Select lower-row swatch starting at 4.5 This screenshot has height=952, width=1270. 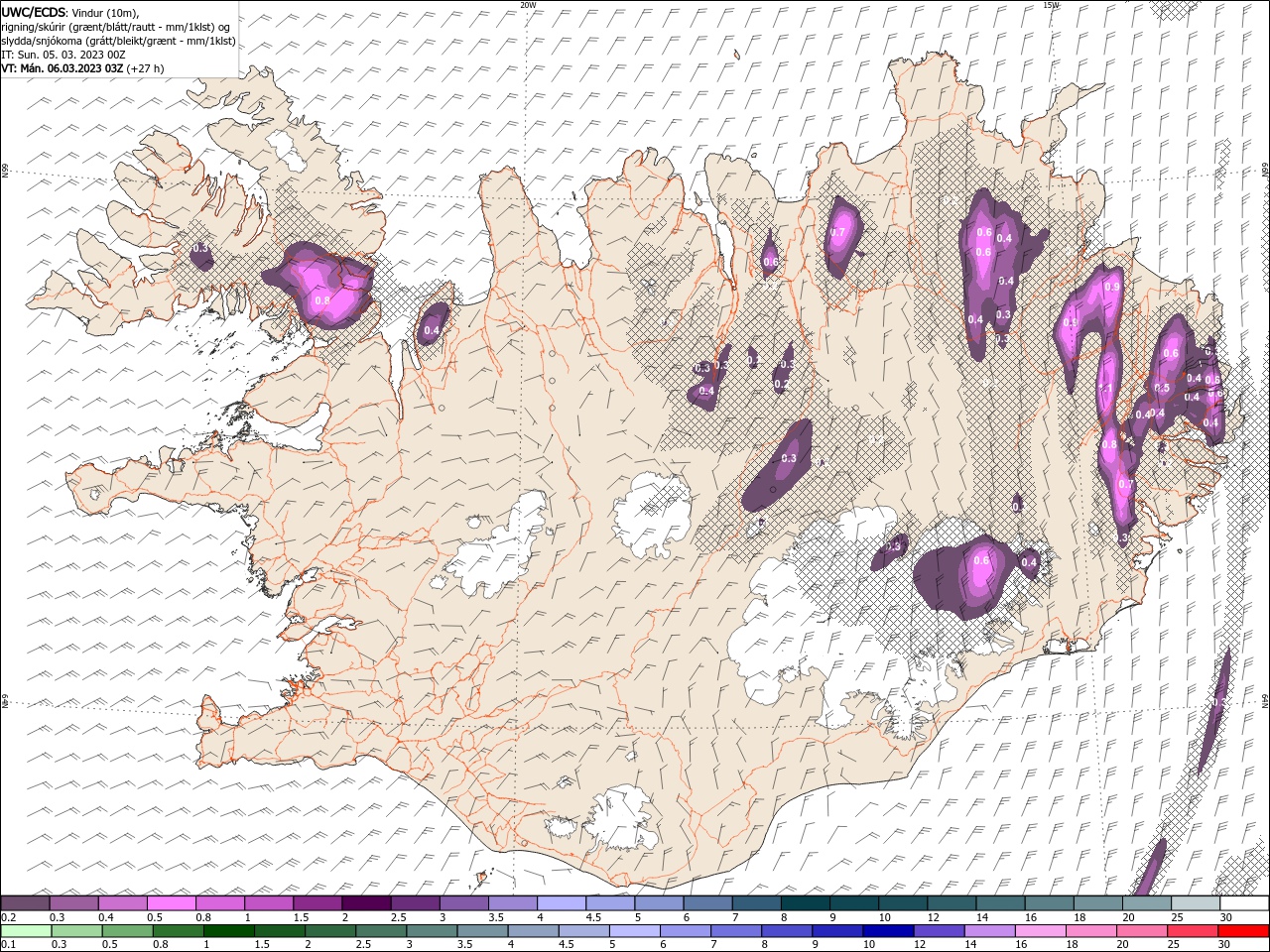582,931
